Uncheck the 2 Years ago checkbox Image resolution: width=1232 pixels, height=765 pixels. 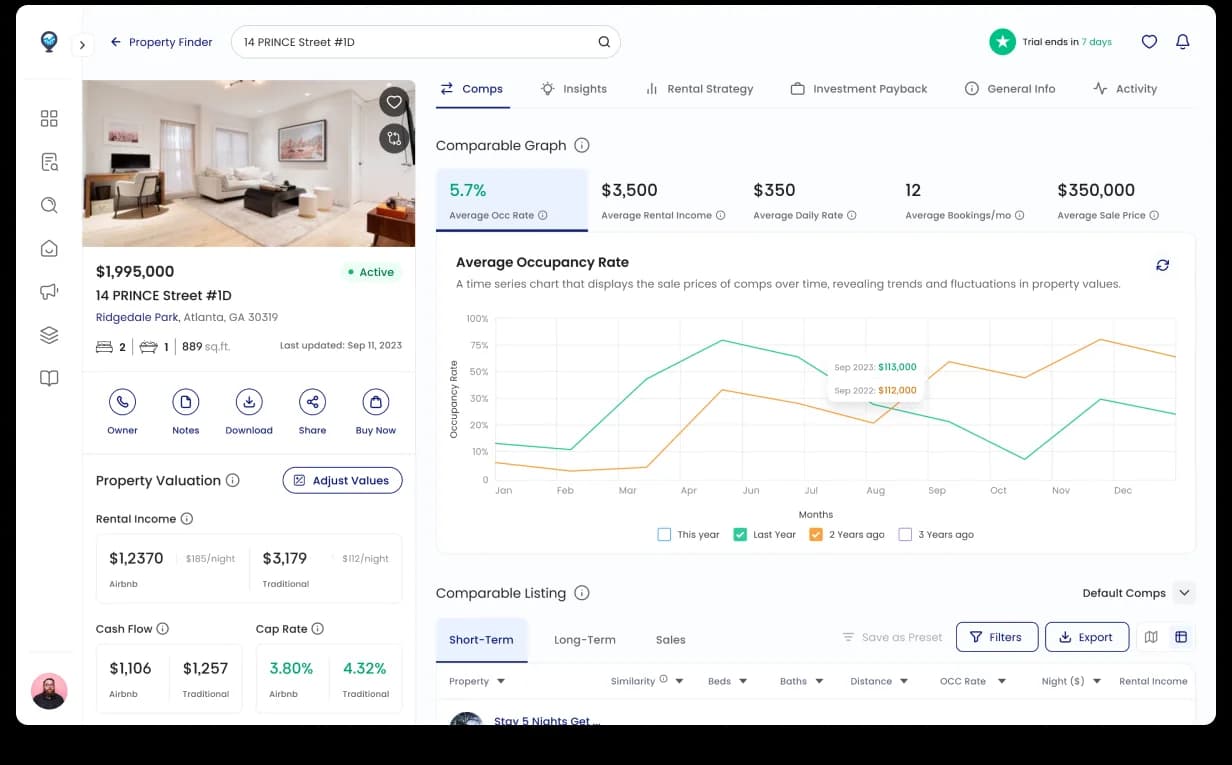coord(816,534)
